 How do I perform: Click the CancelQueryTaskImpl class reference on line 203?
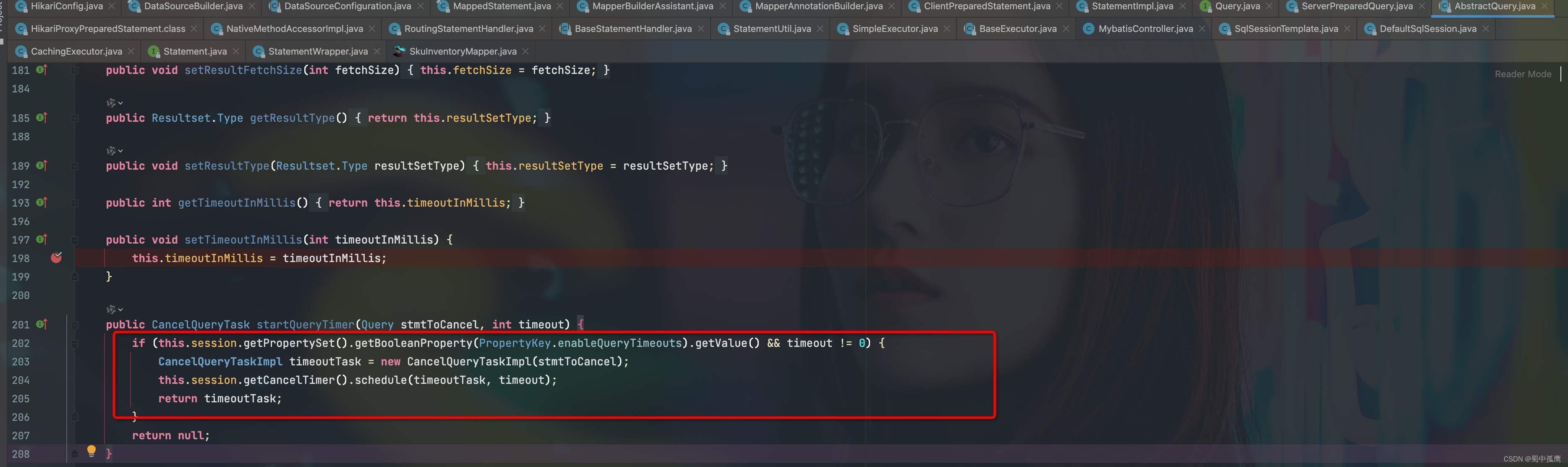[x=220, y=362]
